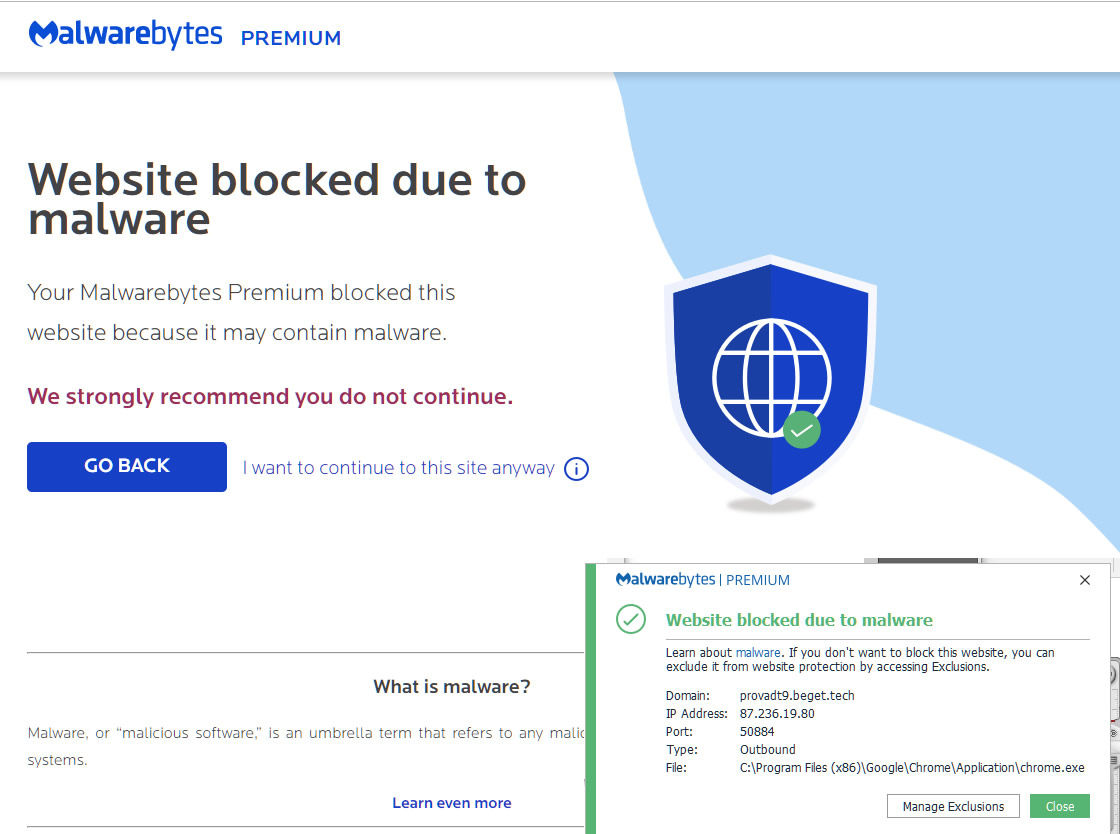Viewport: 1120px width, 834px height.
Task: Click the chrome.exe file path in popup
Action: tap(912, 767)
